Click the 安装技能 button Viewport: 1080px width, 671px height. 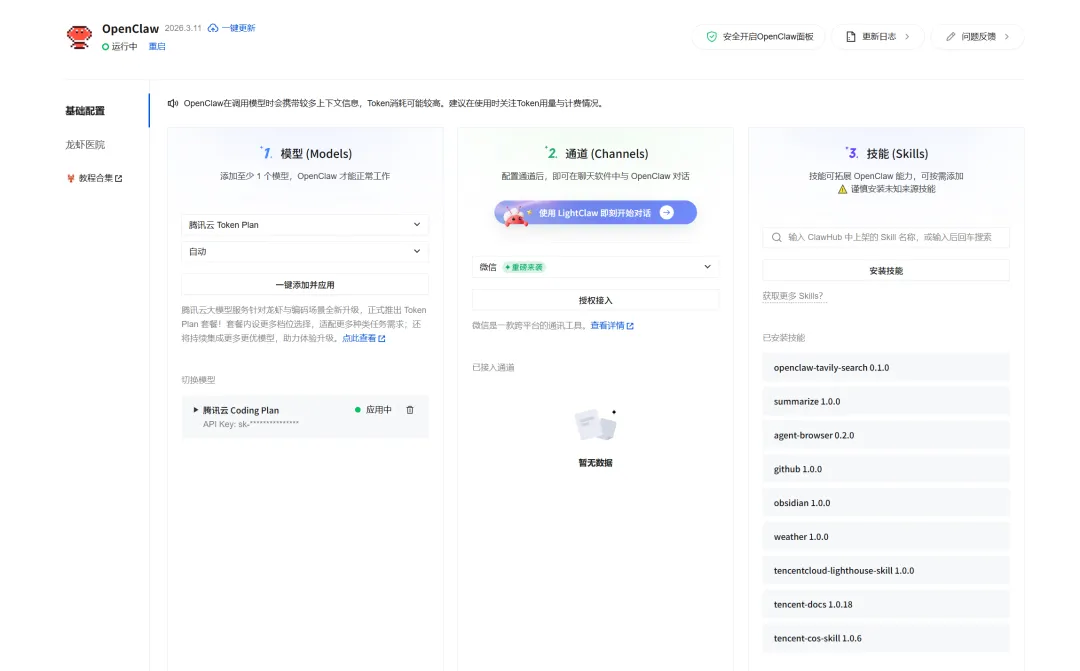[x=886, y=271]
